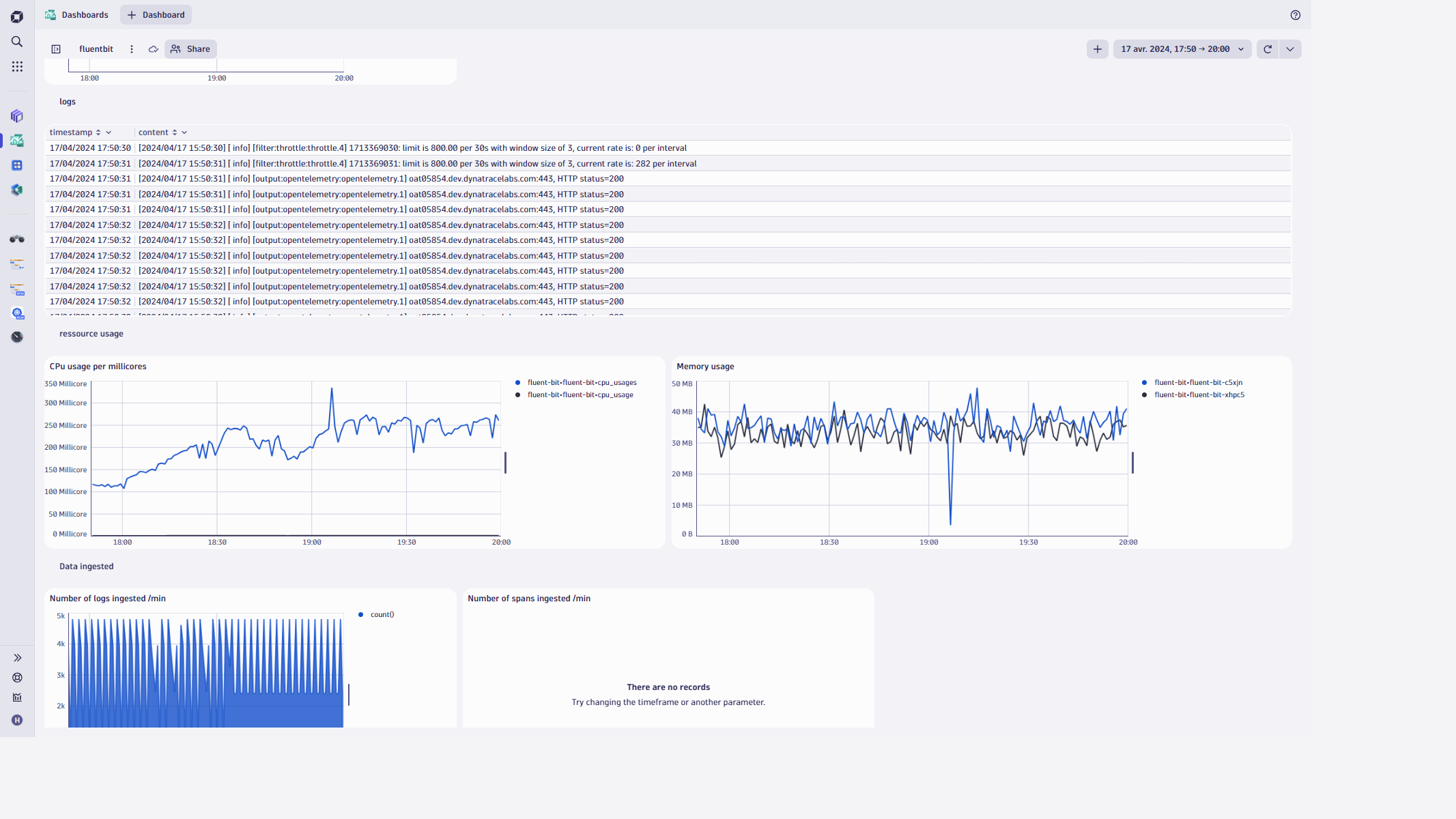Open the Dashboards app icon in the sidebar
The width and height of the screenshot is (1456, 819).
tap(16, 141)
